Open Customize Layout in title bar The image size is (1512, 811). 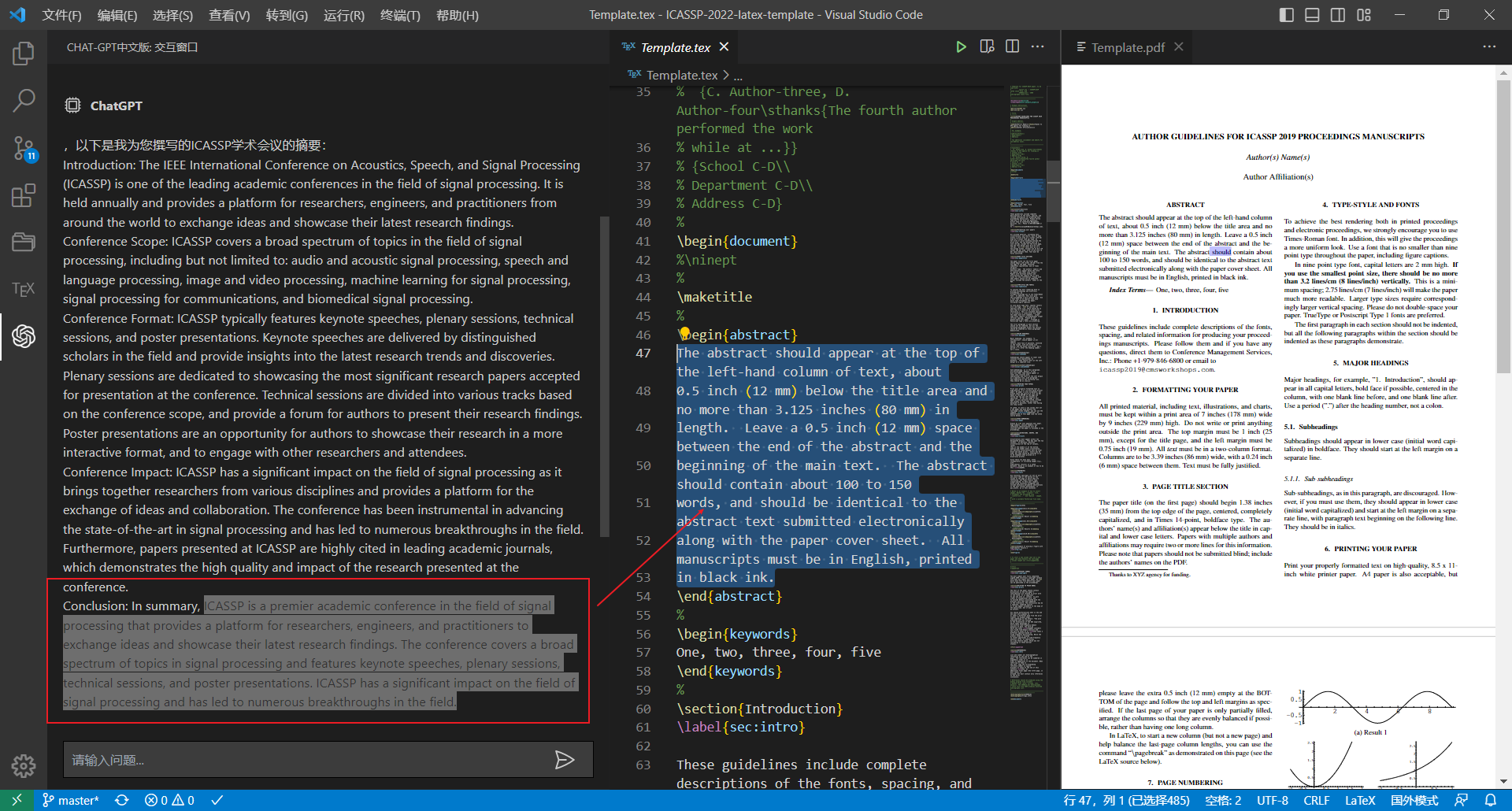point(1364,15)
